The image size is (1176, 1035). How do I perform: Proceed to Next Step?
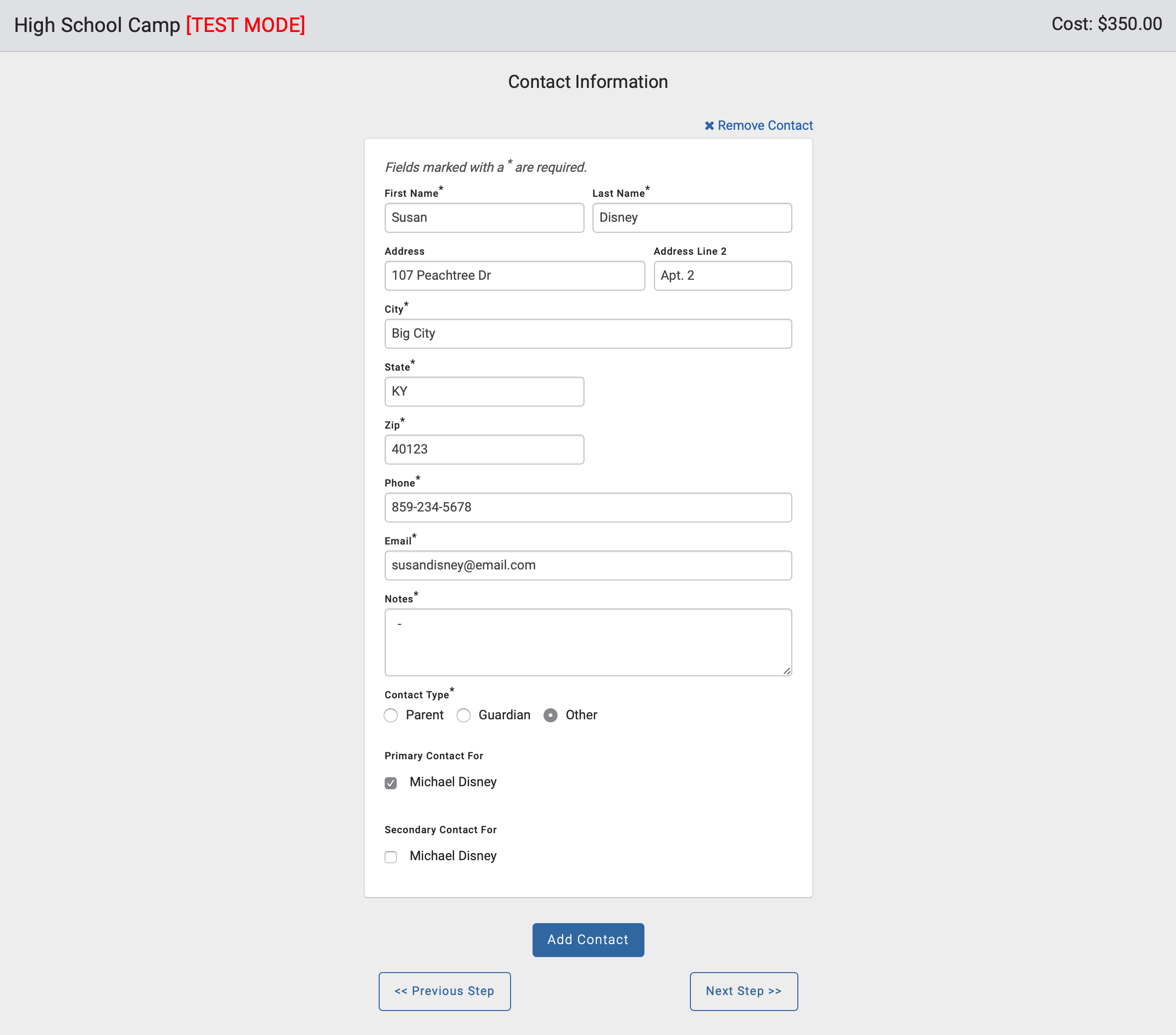pos(743,991)
